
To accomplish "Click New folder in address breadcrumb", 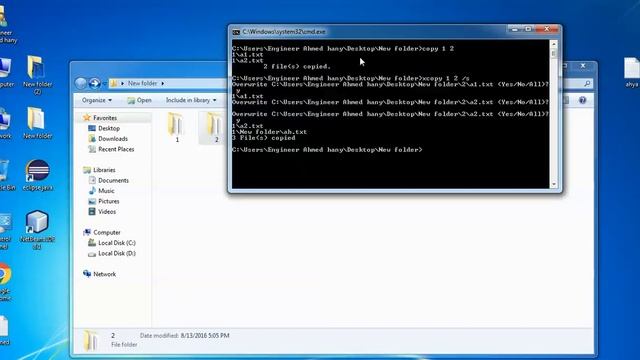I will point(142,83).
